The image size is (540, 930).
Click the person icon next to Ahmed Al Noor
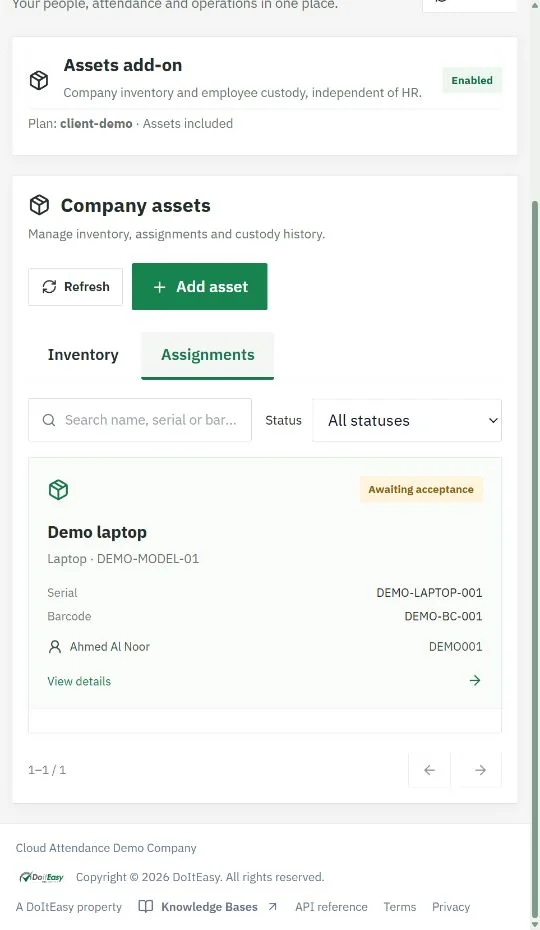click(55, 646)
